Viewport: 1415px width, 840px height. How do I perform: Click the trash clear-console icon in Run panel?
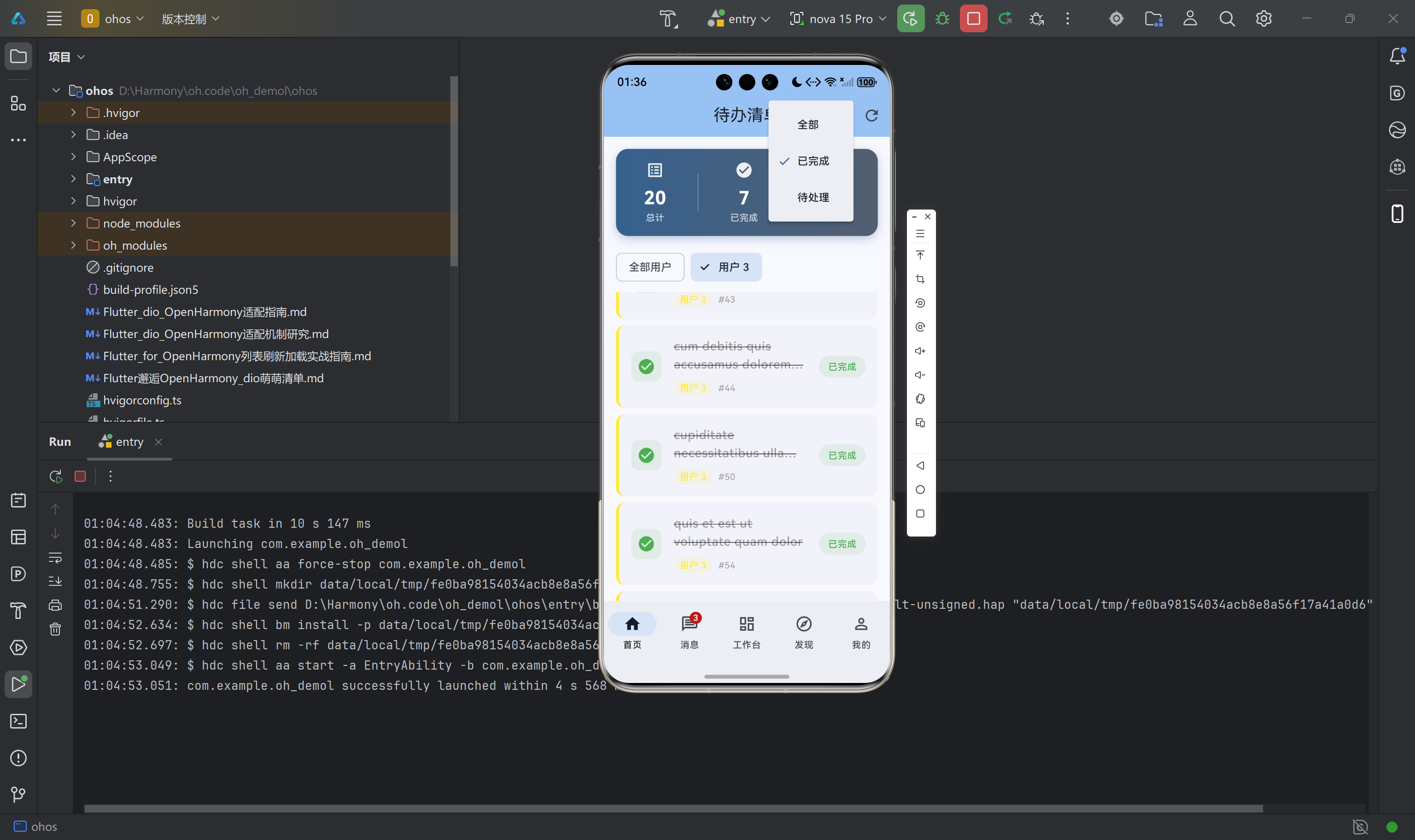(55, 629)
